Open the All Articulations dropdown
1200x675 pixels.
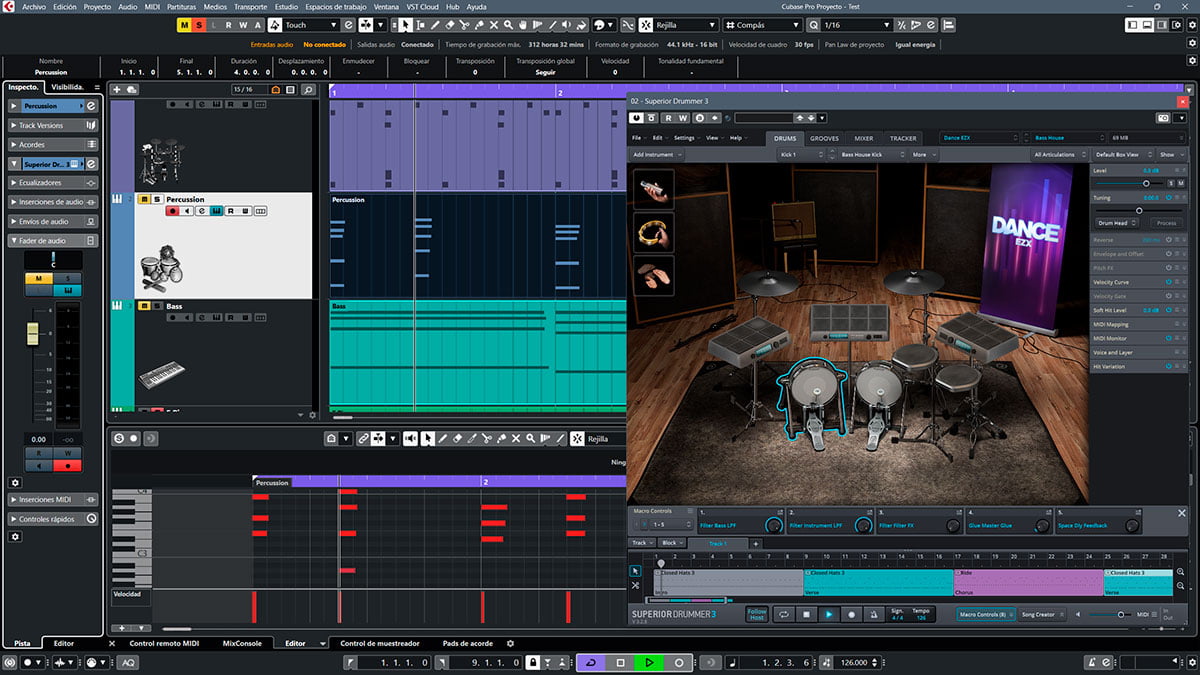tap(1058, 155)
